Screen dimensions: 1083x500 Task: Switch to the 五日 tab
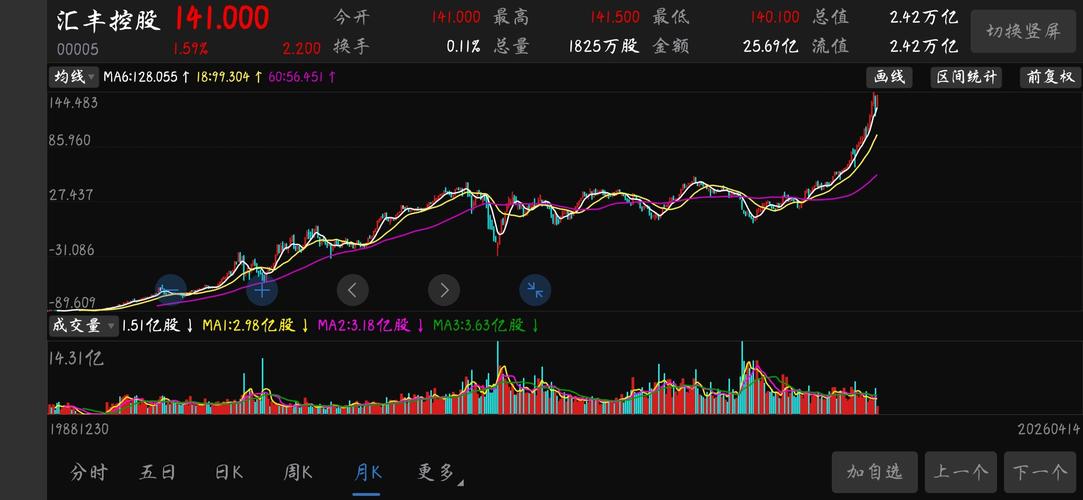coord(157,472)
